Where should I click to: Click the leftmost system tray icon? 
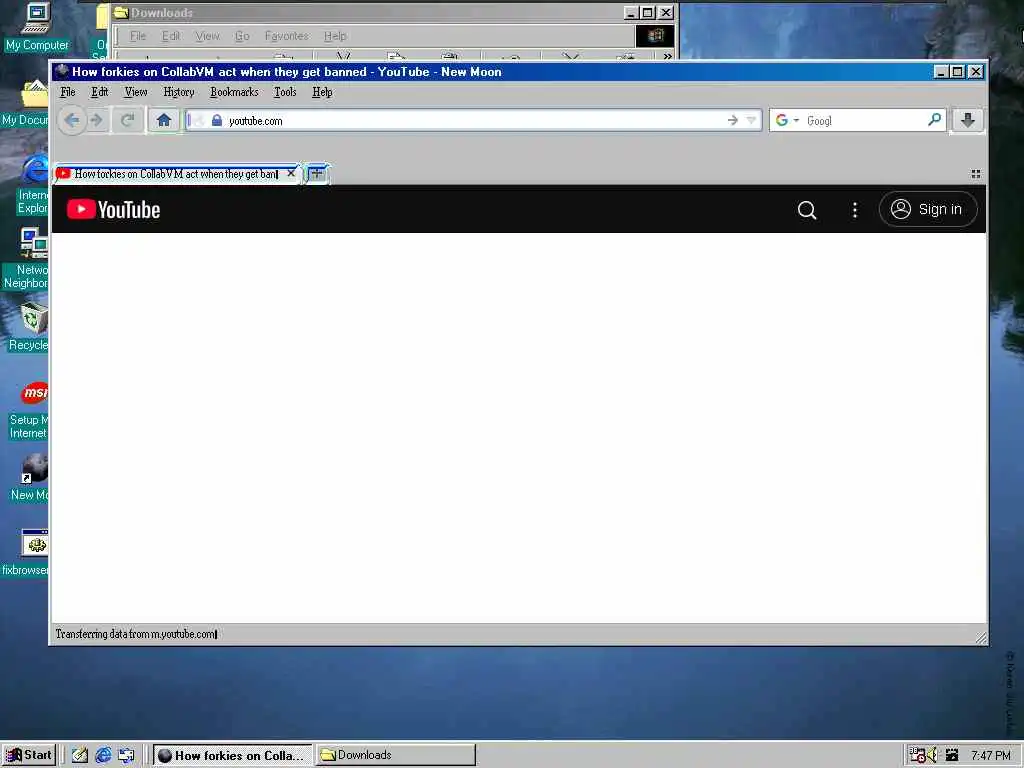(918, 756)
